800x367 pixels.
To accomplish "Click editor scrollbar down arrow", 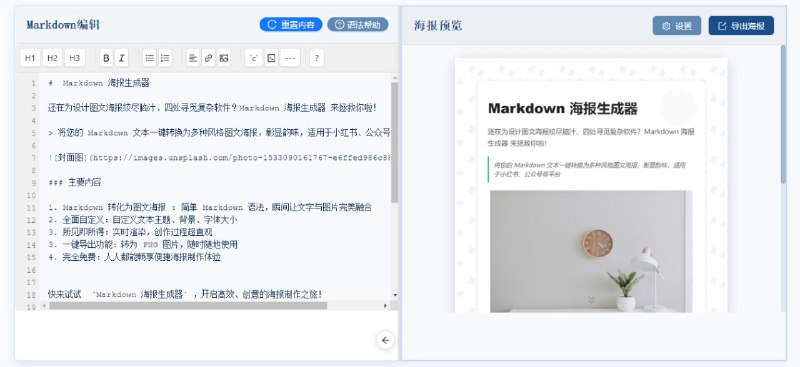I will [x=395, y=295].
